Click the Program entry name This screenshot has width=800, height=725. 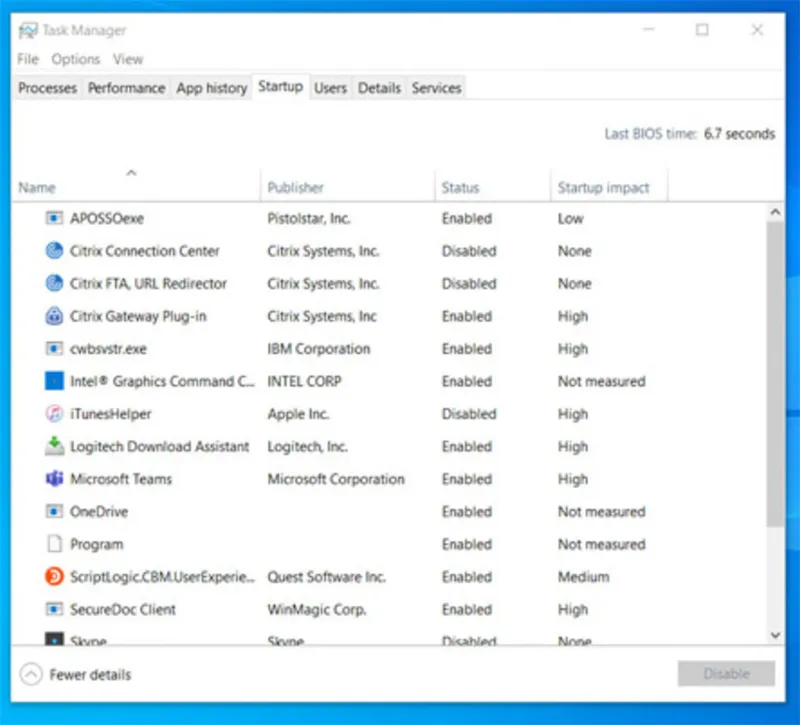click(97, 544)
